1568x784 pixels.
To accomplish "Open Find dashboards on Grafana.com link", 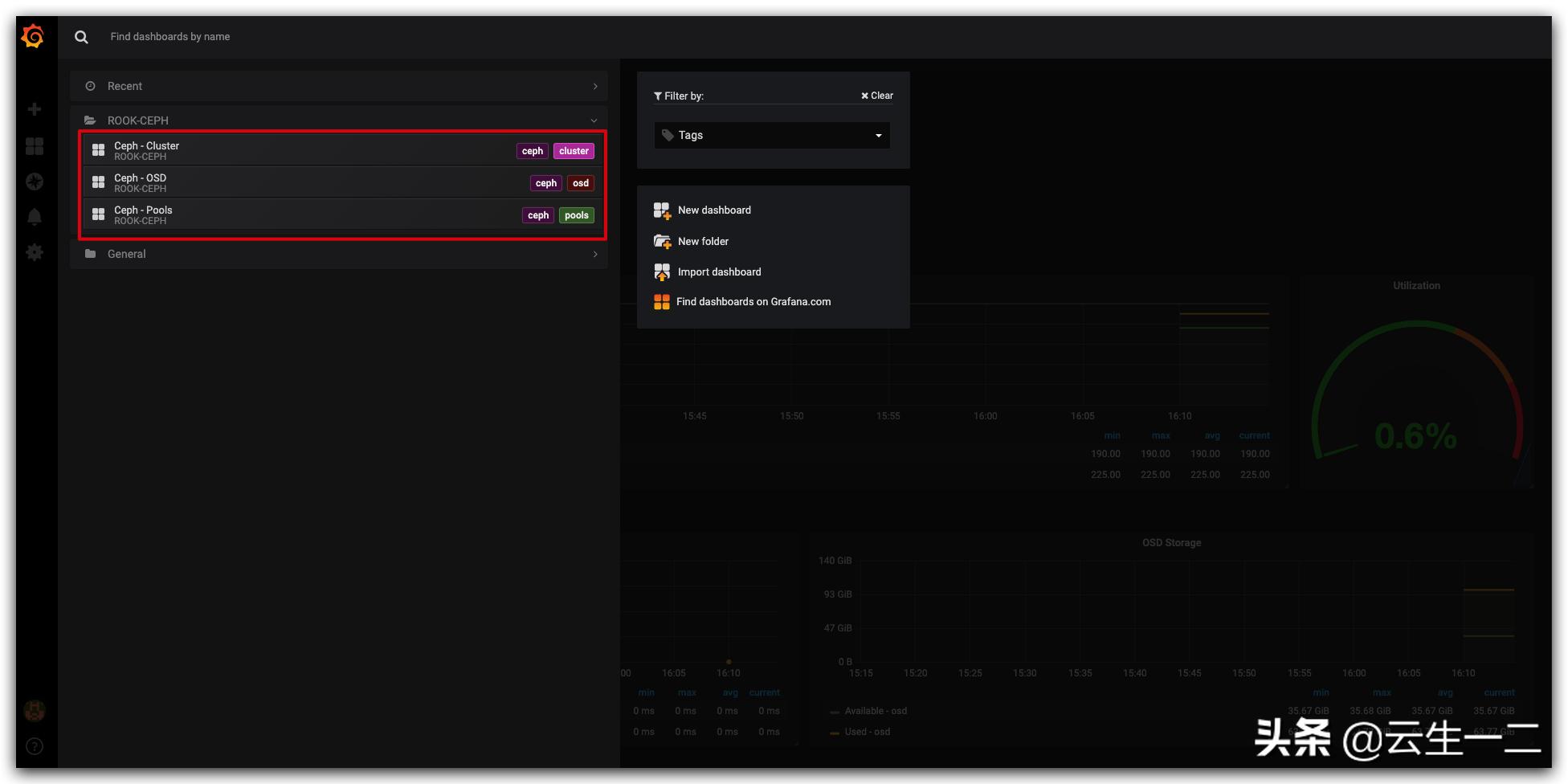I will pyautogui.click(x=742, y=302).
